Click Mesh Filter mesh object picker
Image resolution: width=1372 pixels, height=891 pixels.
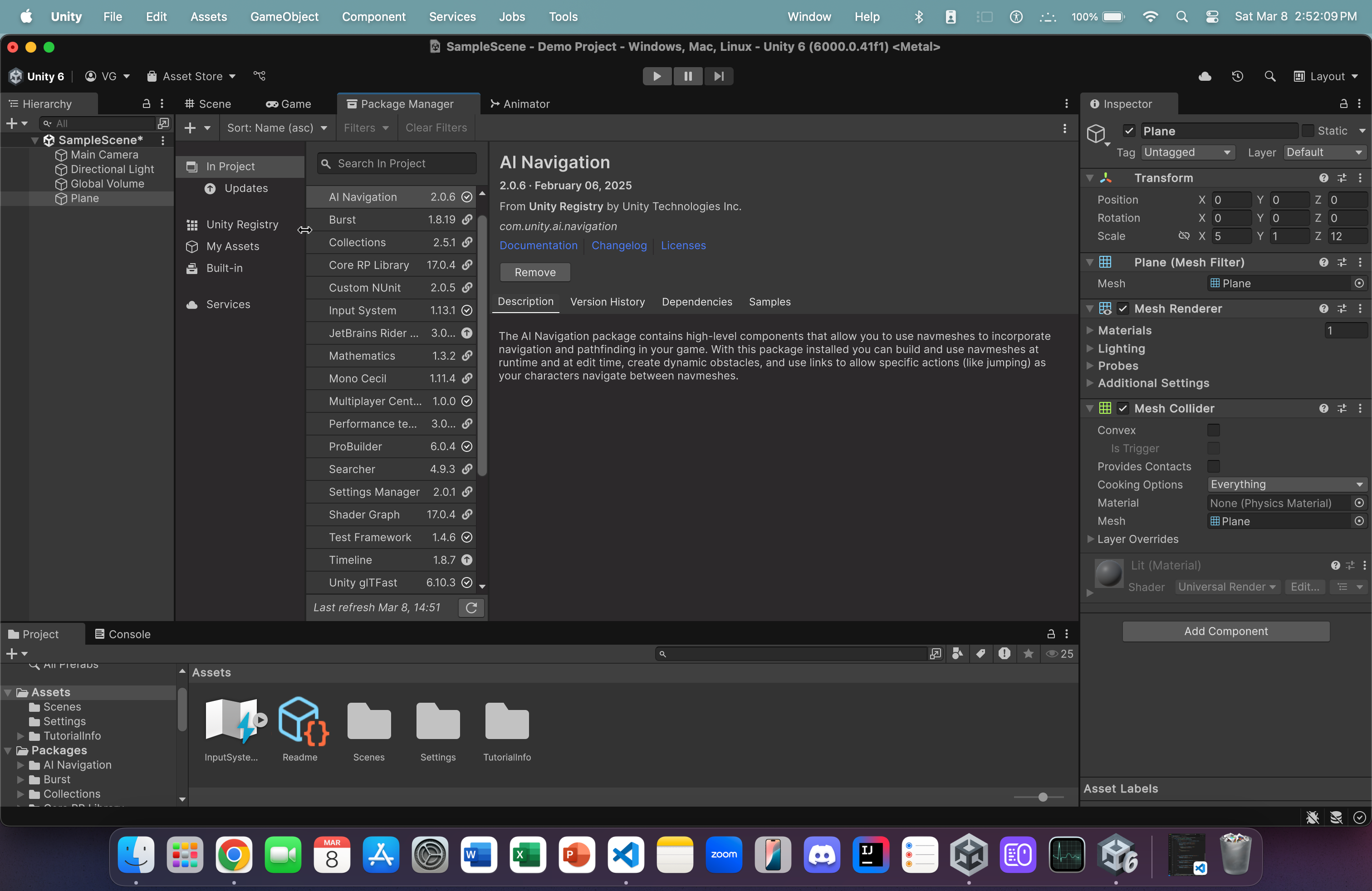click(x=1359, y=284)
